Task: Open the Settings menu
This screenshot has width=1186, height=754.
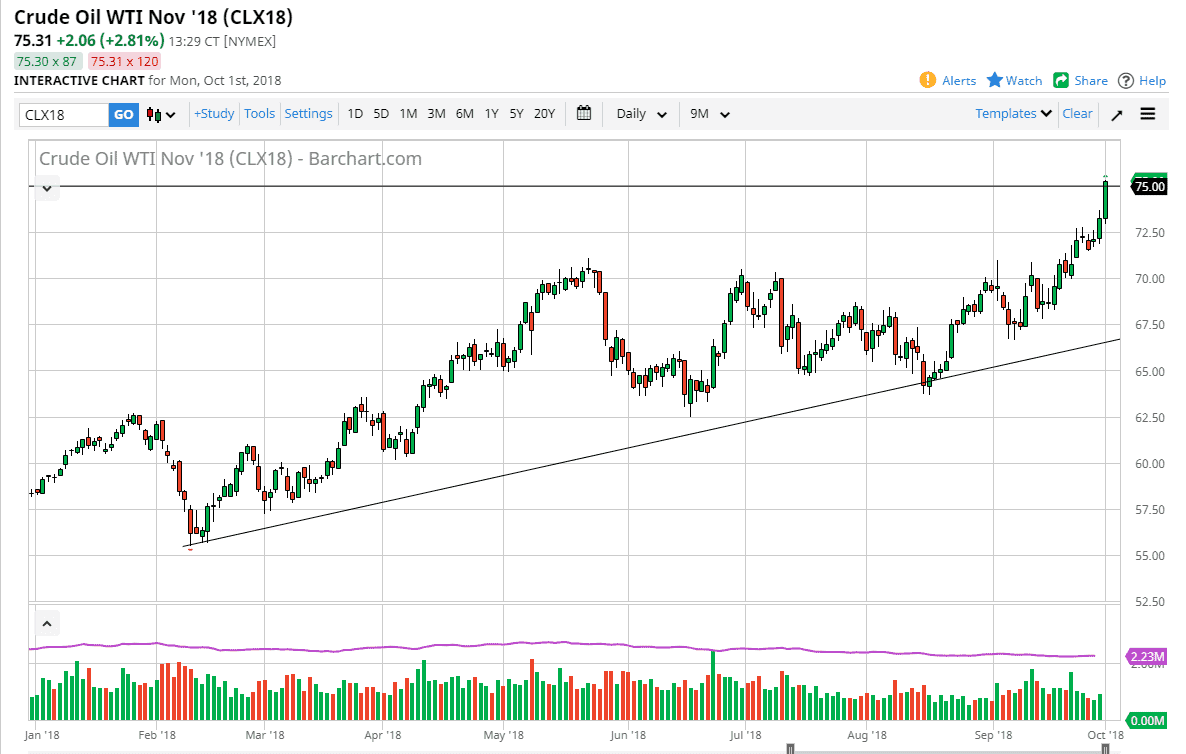Action: tap(308, 113)
